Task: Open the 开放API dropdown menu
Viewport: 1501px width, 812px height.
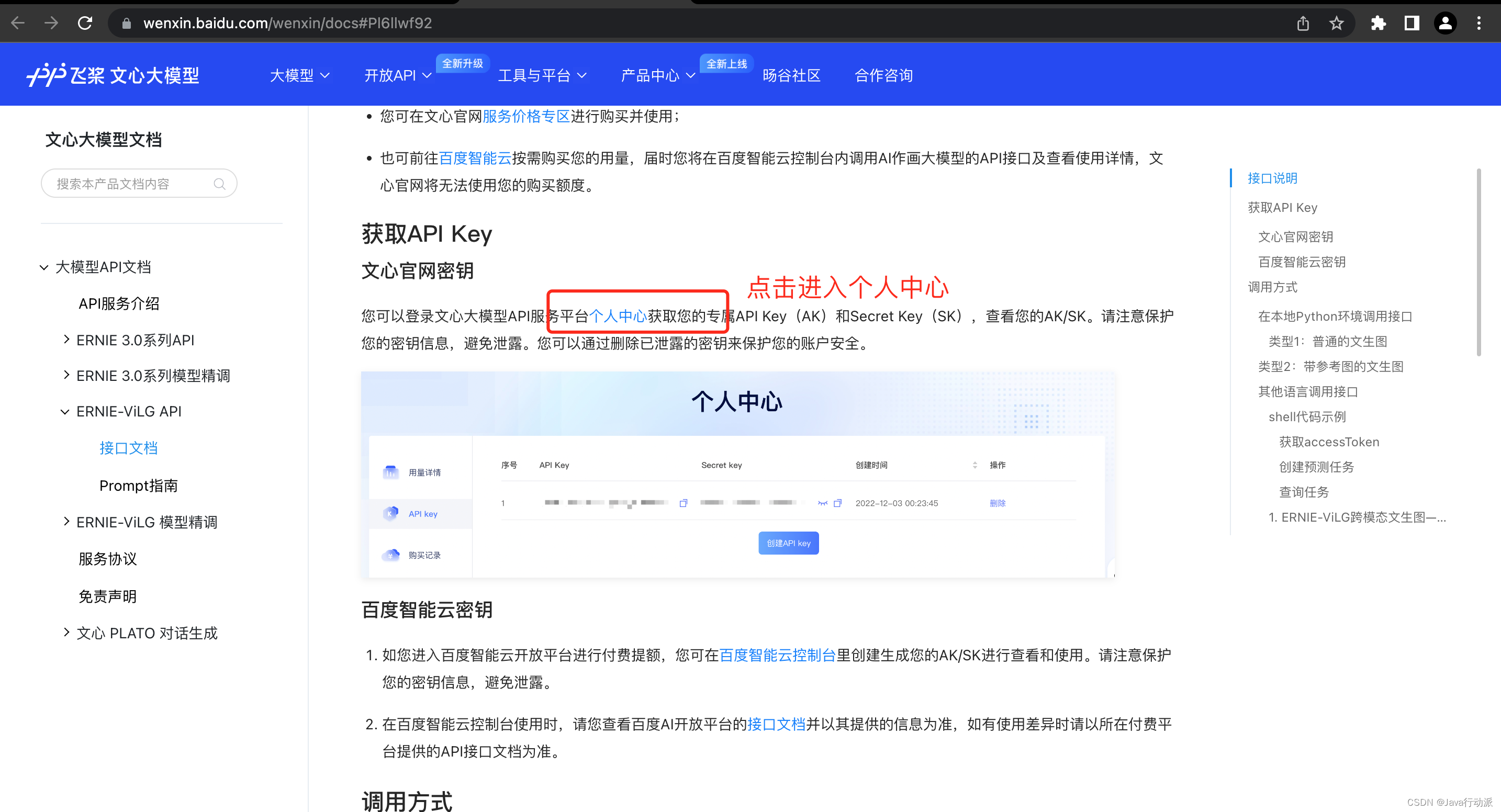Action: point(398,75)
